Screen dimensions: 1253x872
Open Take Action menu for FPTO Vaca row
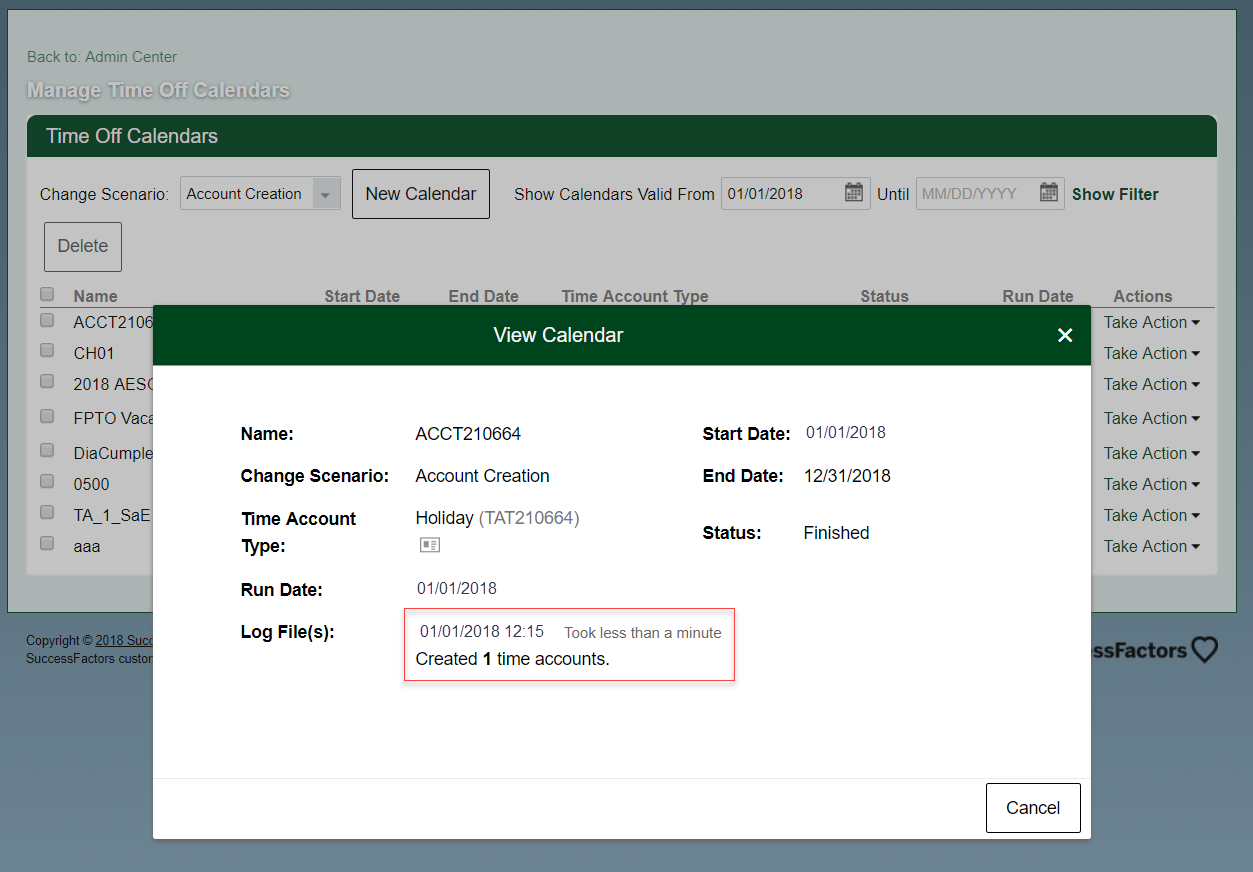1152,418
